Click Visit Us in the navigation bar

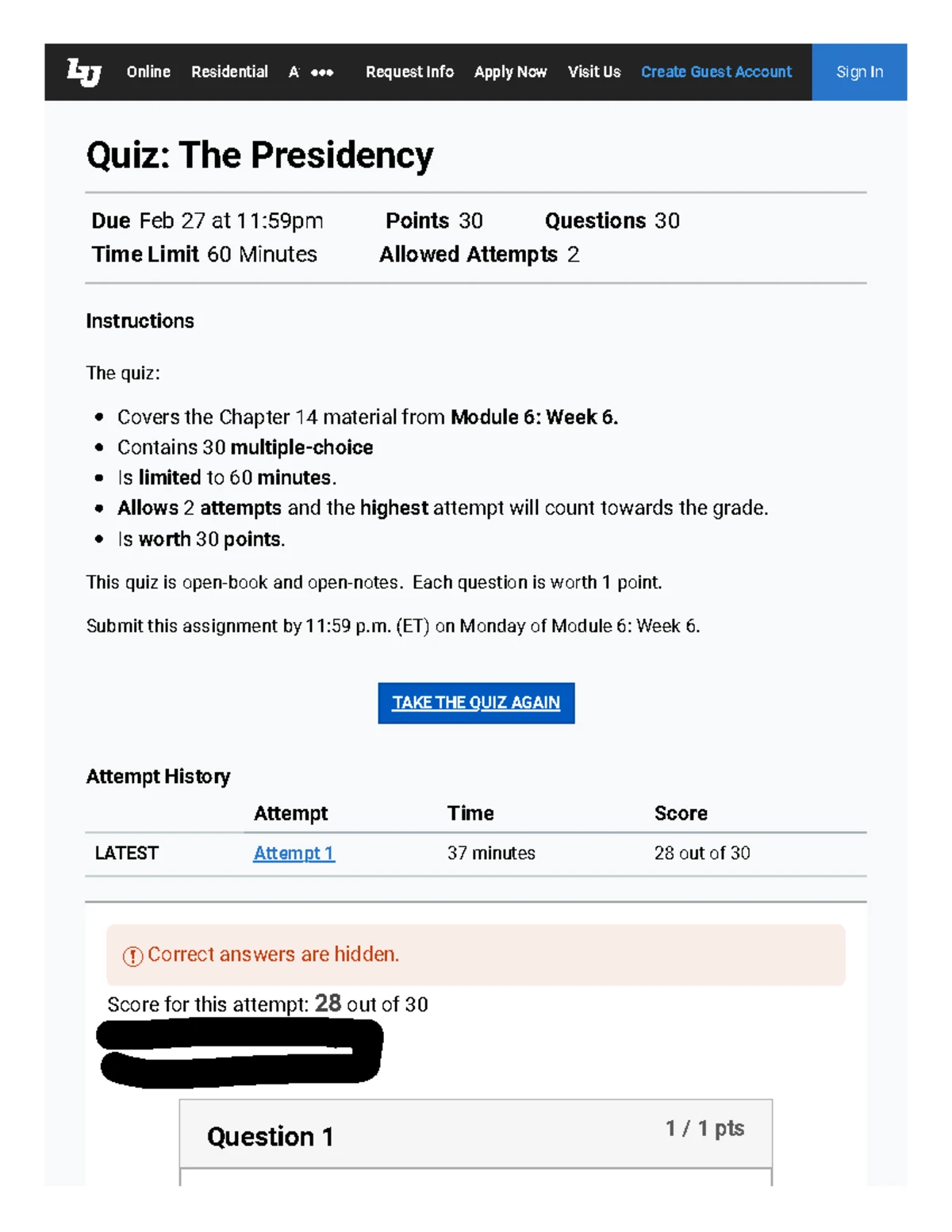coord(593,72)
